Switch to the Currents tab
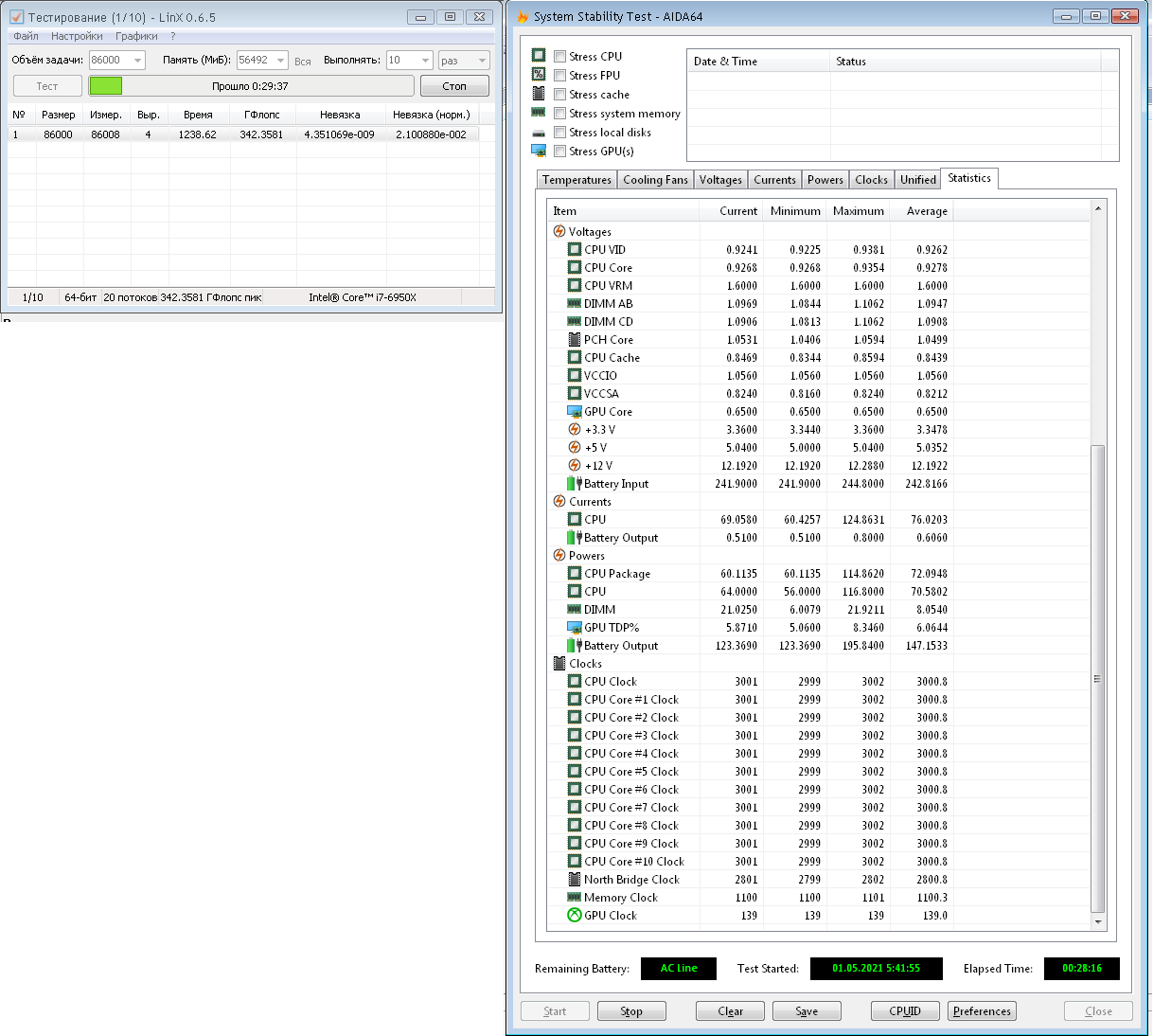Image resolution: width=1153 pixels, height=1036 pixels. (x=774, y=180)
